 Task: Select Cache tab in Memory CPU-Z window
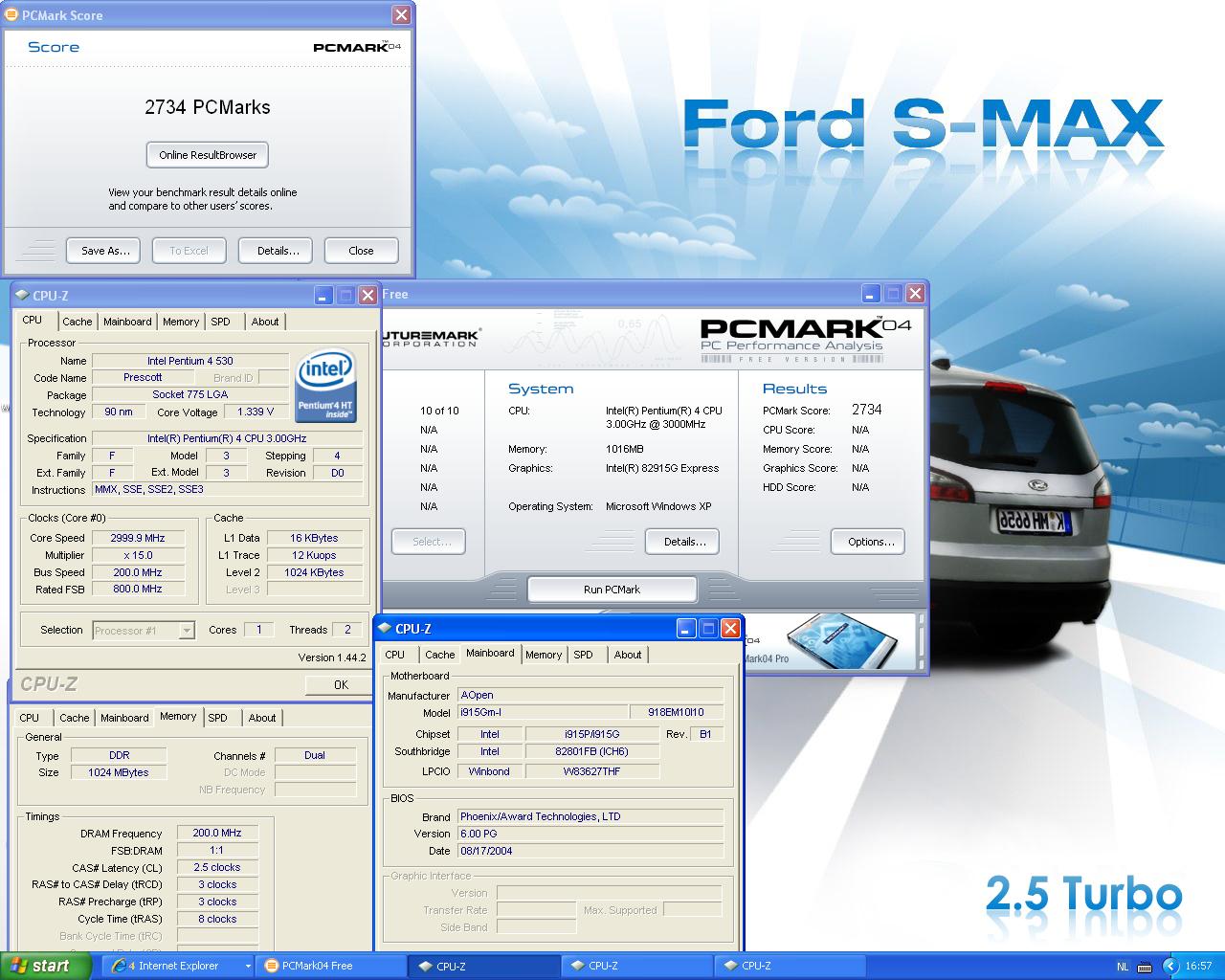[x=75, y=718]
